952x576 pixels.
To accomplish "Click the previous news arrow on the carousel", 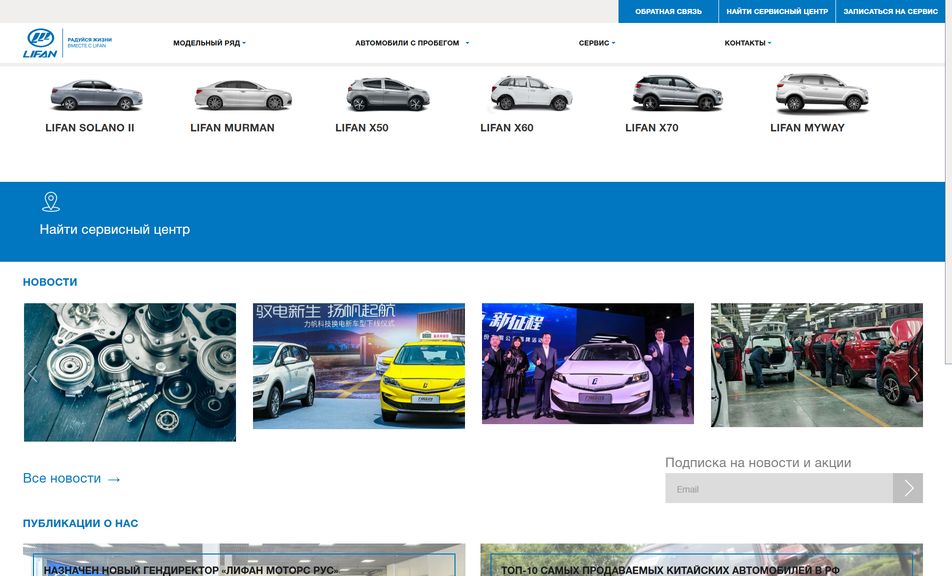I will click(33, 374).
